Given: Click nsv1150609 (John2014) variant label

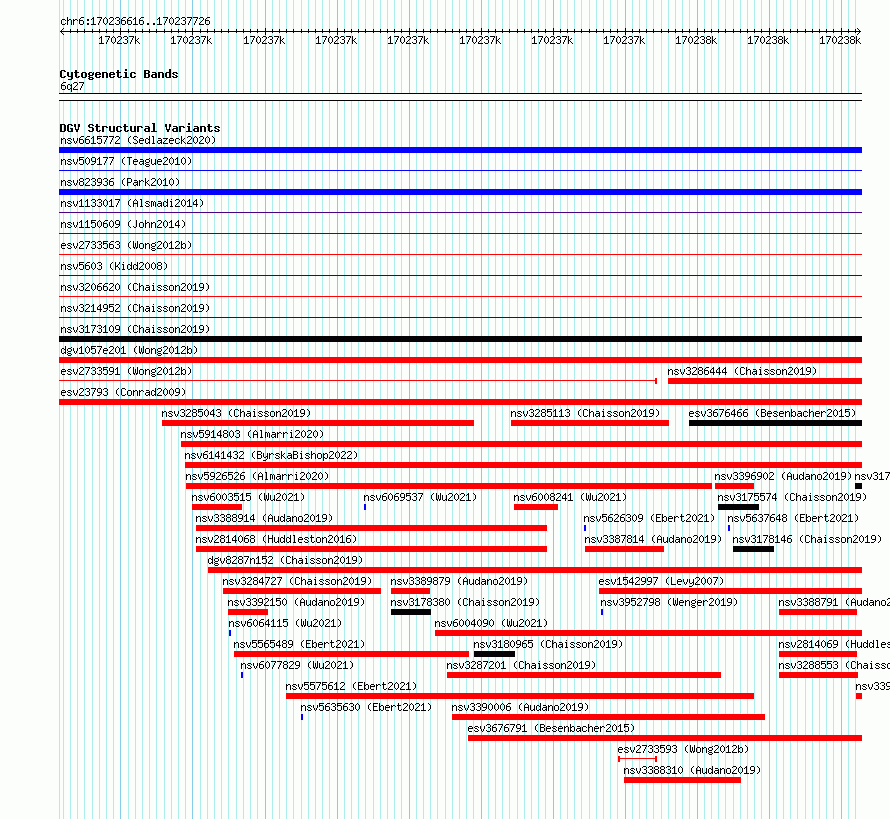Looking at the screenshot, I should (x=123, y=224).
